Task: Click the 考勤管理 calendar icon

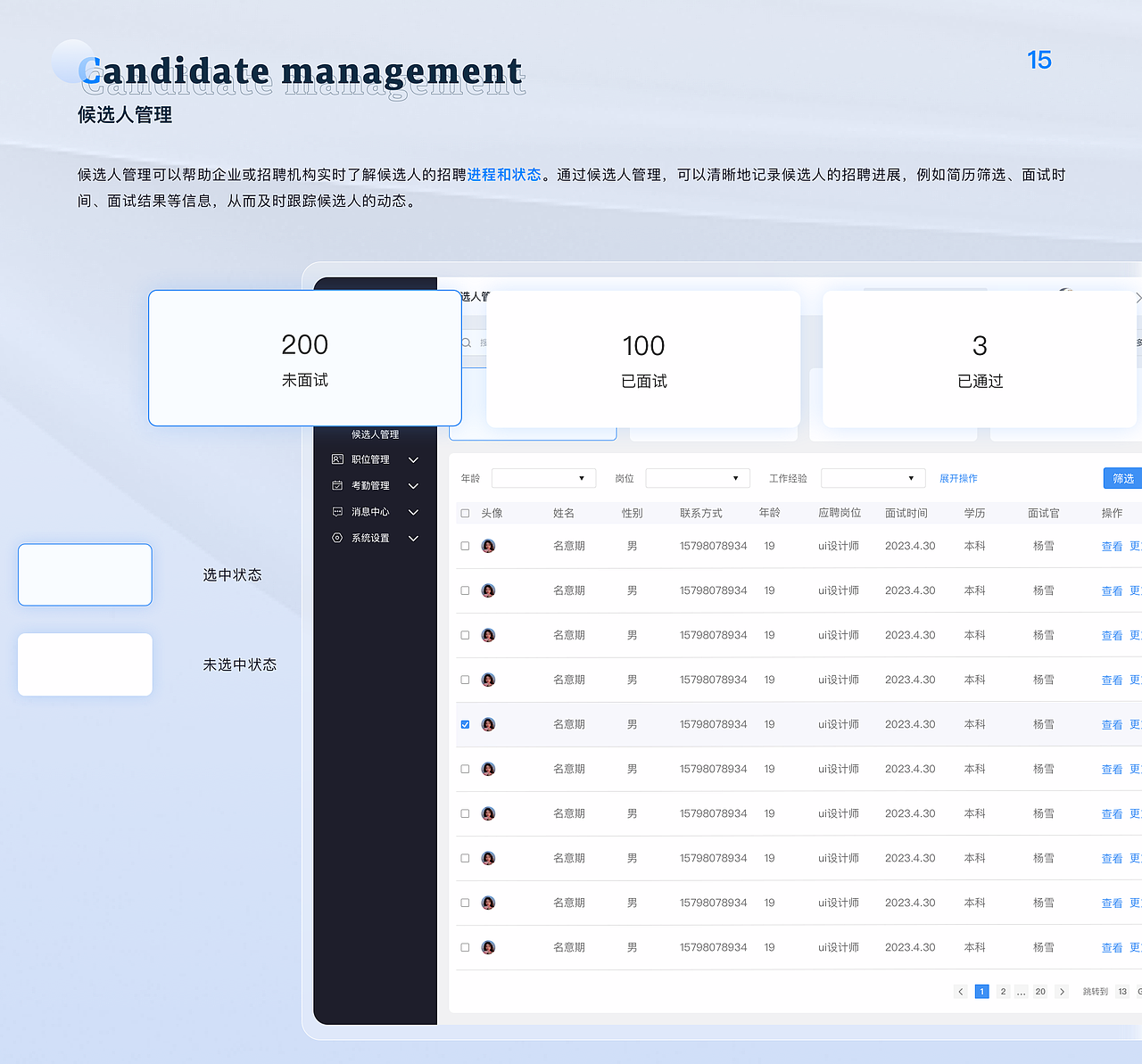Action: point(337,485)
